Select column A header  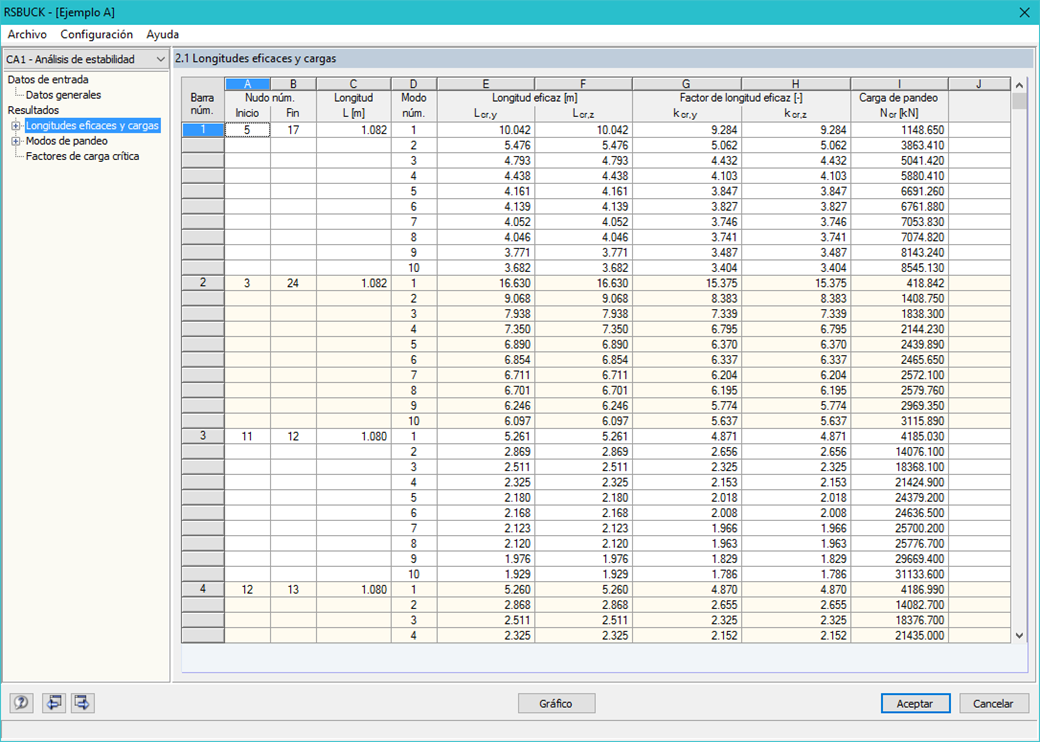pyautogui.click(x=247, y=84)
